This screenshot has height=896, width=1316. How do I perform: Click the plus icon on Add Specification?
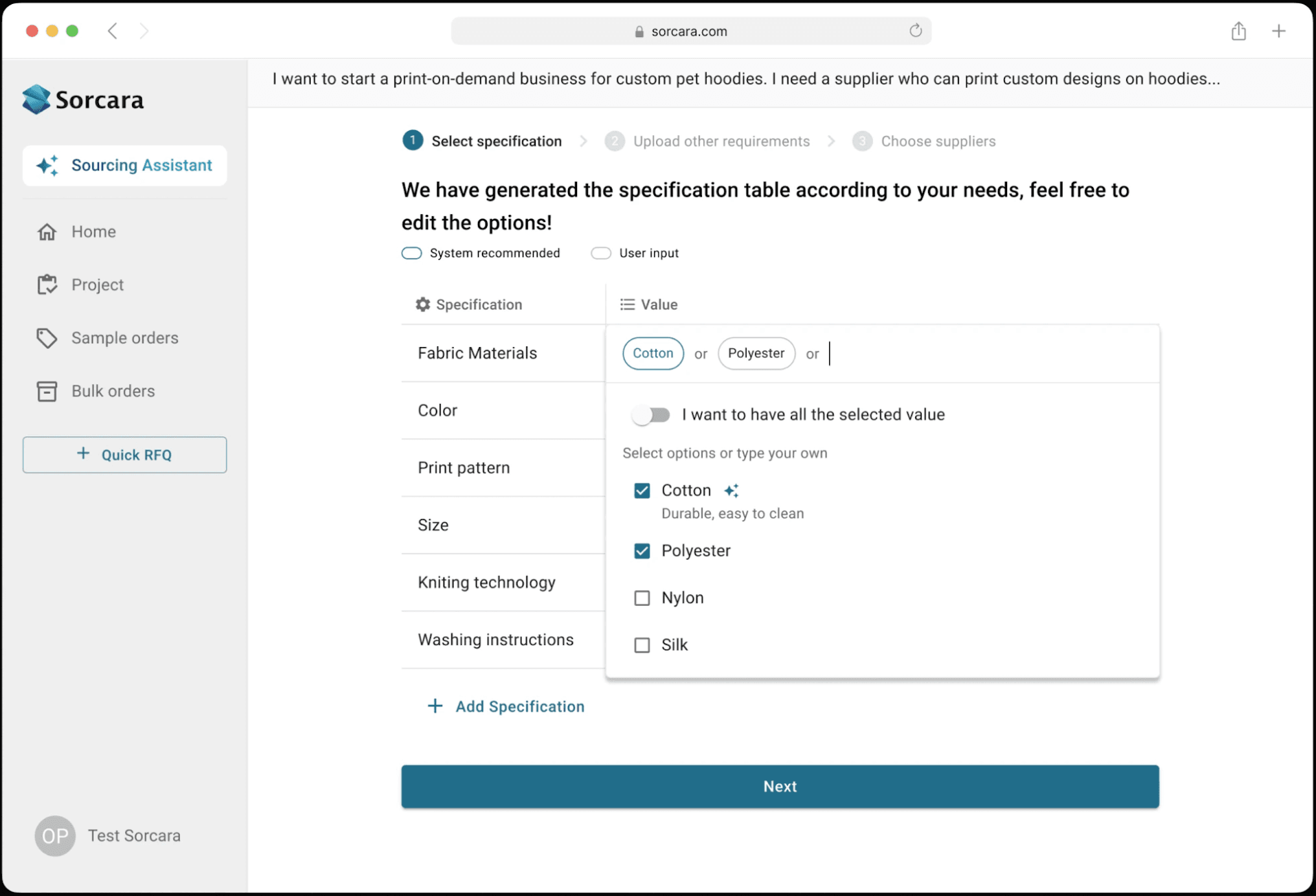(435, 706)
